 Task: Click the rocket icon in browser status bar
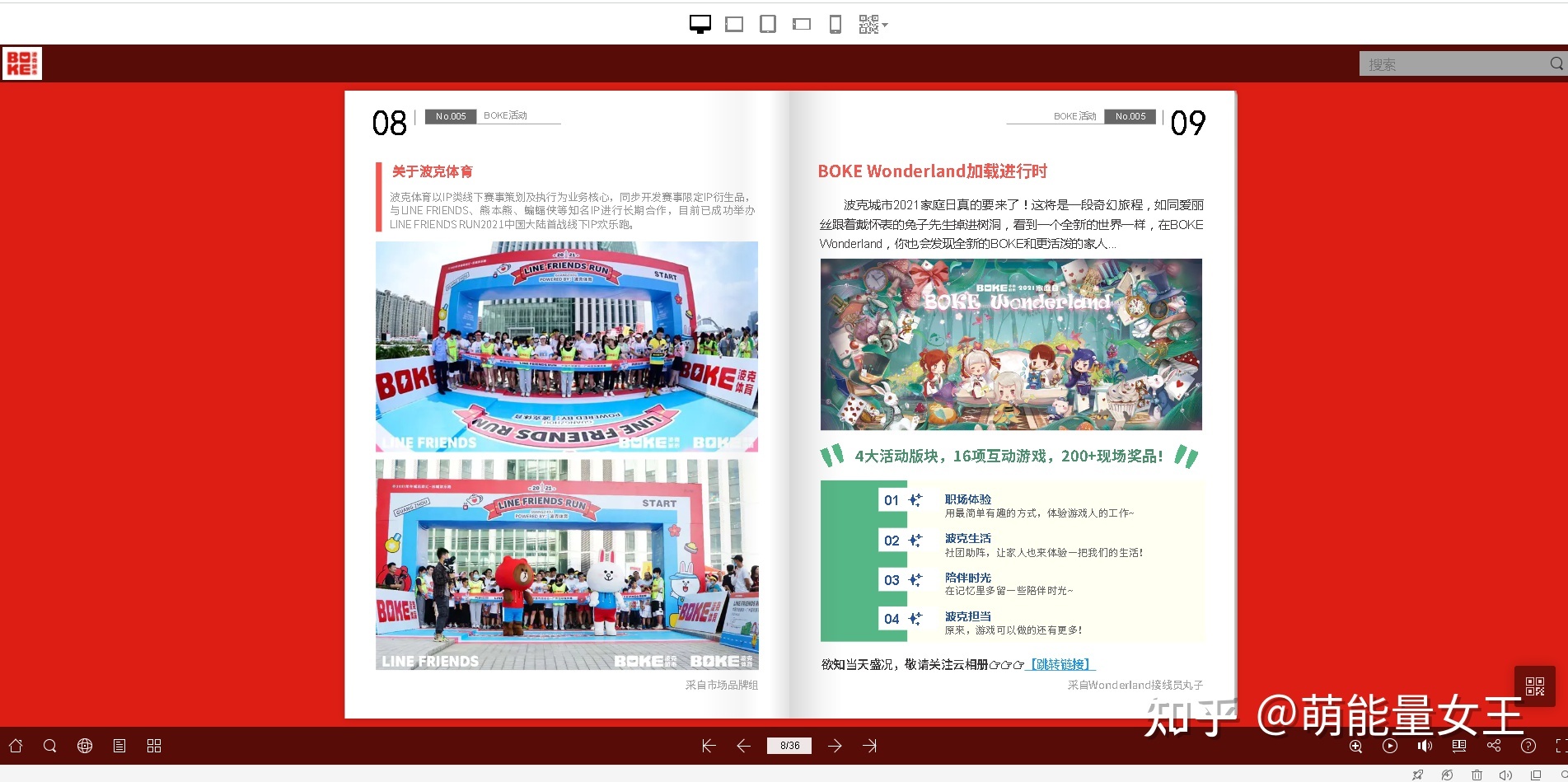(1417, 775)
